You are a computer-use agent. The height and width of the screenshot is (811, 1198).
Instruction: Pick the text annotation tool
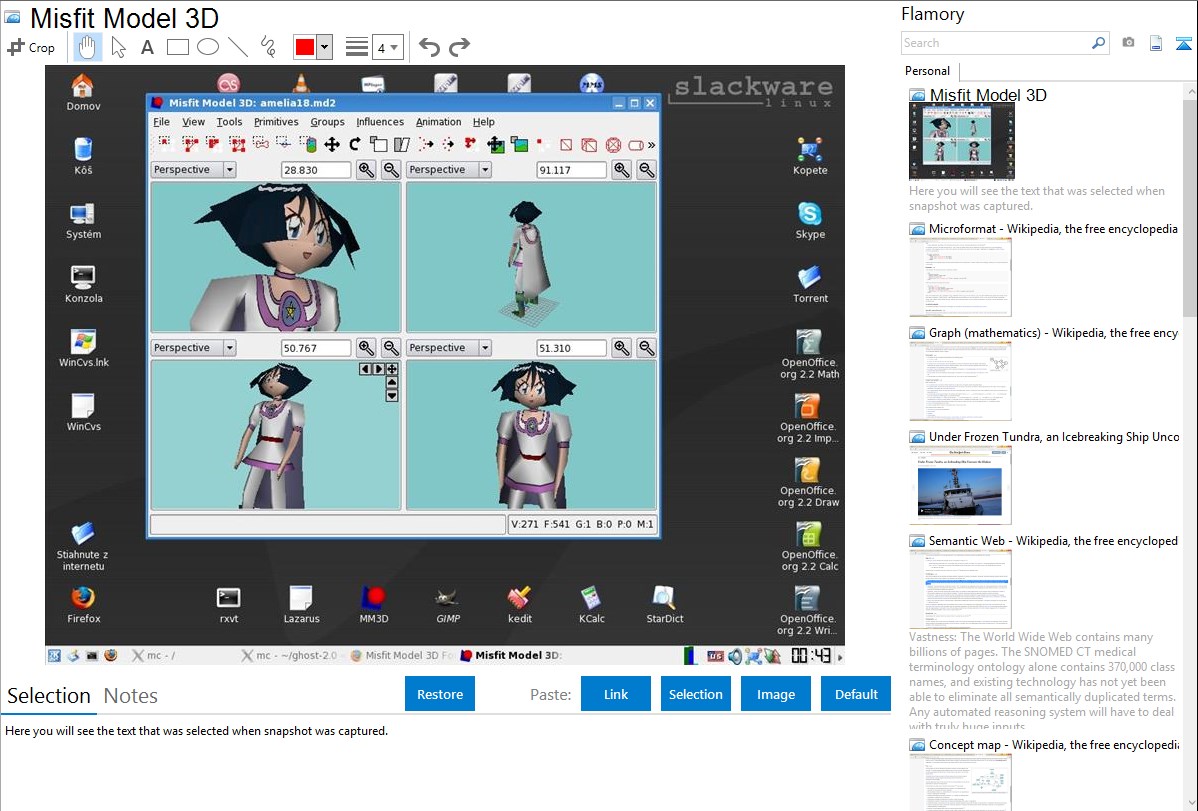tap(147, 47)
